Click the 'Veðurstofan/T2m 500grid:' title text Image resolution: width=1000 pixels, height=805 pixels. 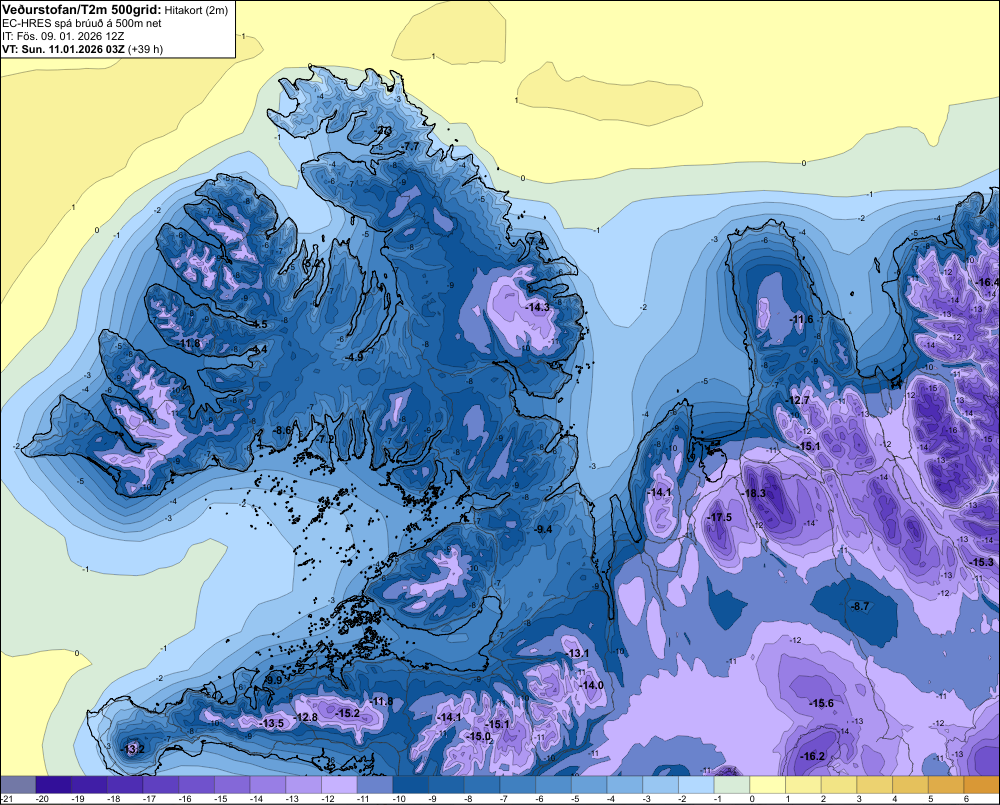coord(82,10)
